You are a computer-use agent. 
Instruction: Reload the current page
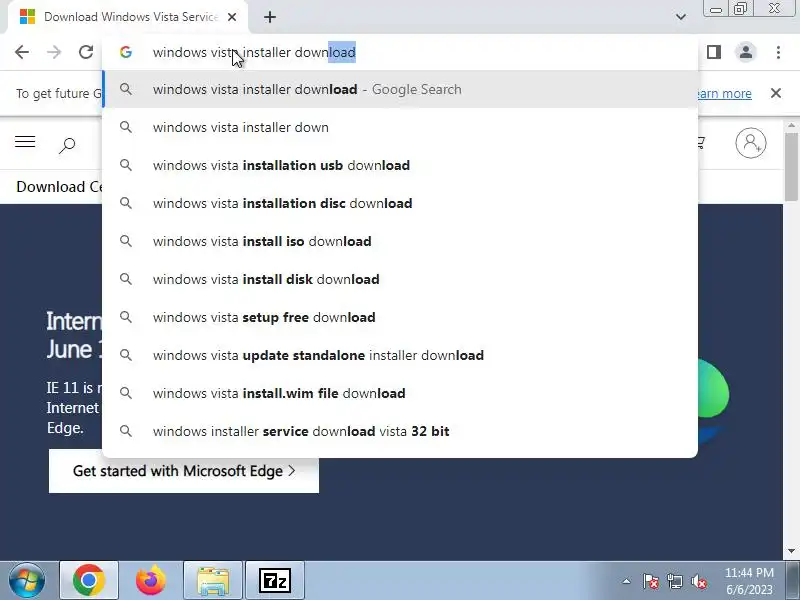click(86, 52)
